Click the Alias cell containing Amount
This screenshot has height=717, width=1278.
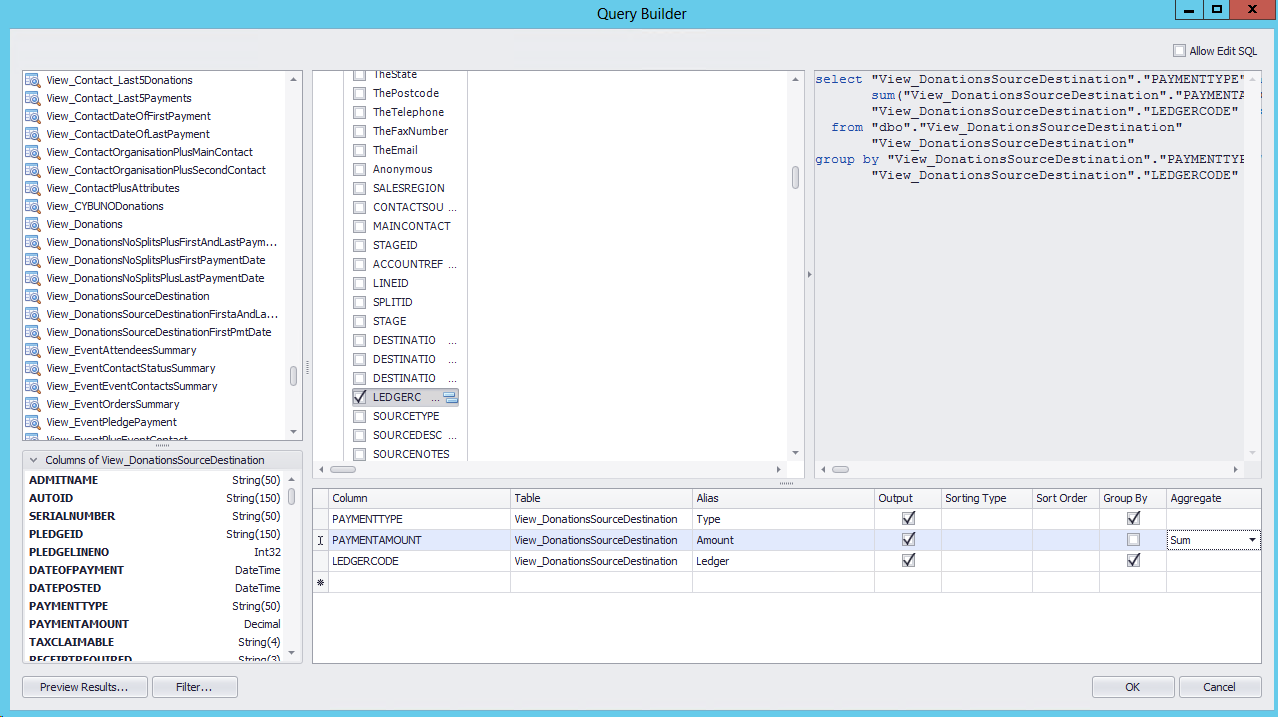(x=783, y=540)
